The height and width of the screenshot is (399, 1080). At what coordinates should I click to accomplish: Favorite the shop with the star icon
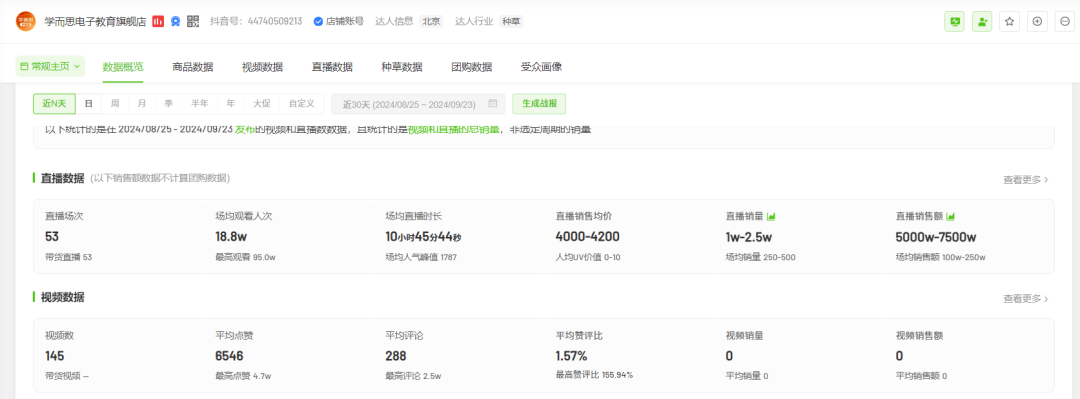(x=1009, y=21)
